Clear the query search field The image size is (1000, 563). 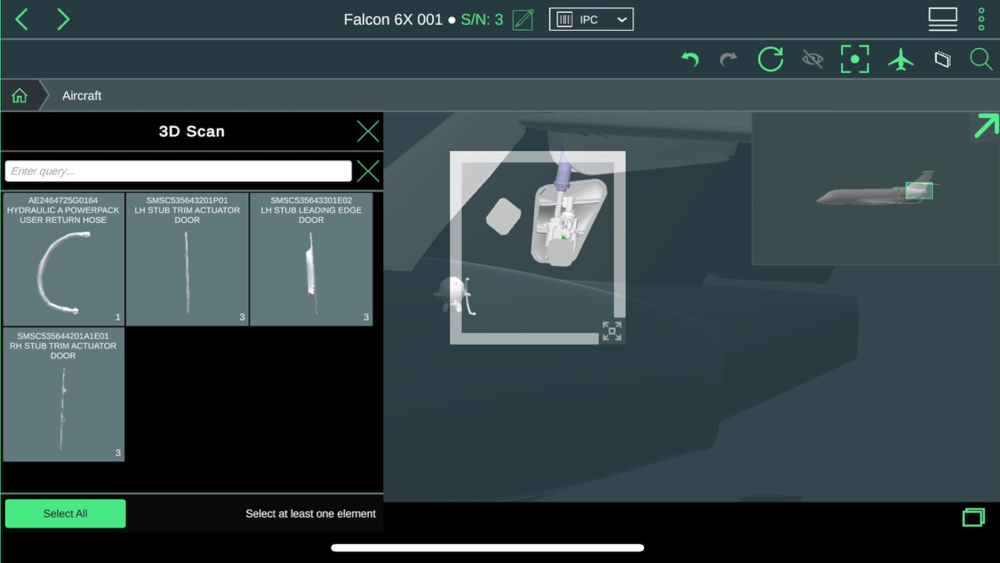[368, 171]
